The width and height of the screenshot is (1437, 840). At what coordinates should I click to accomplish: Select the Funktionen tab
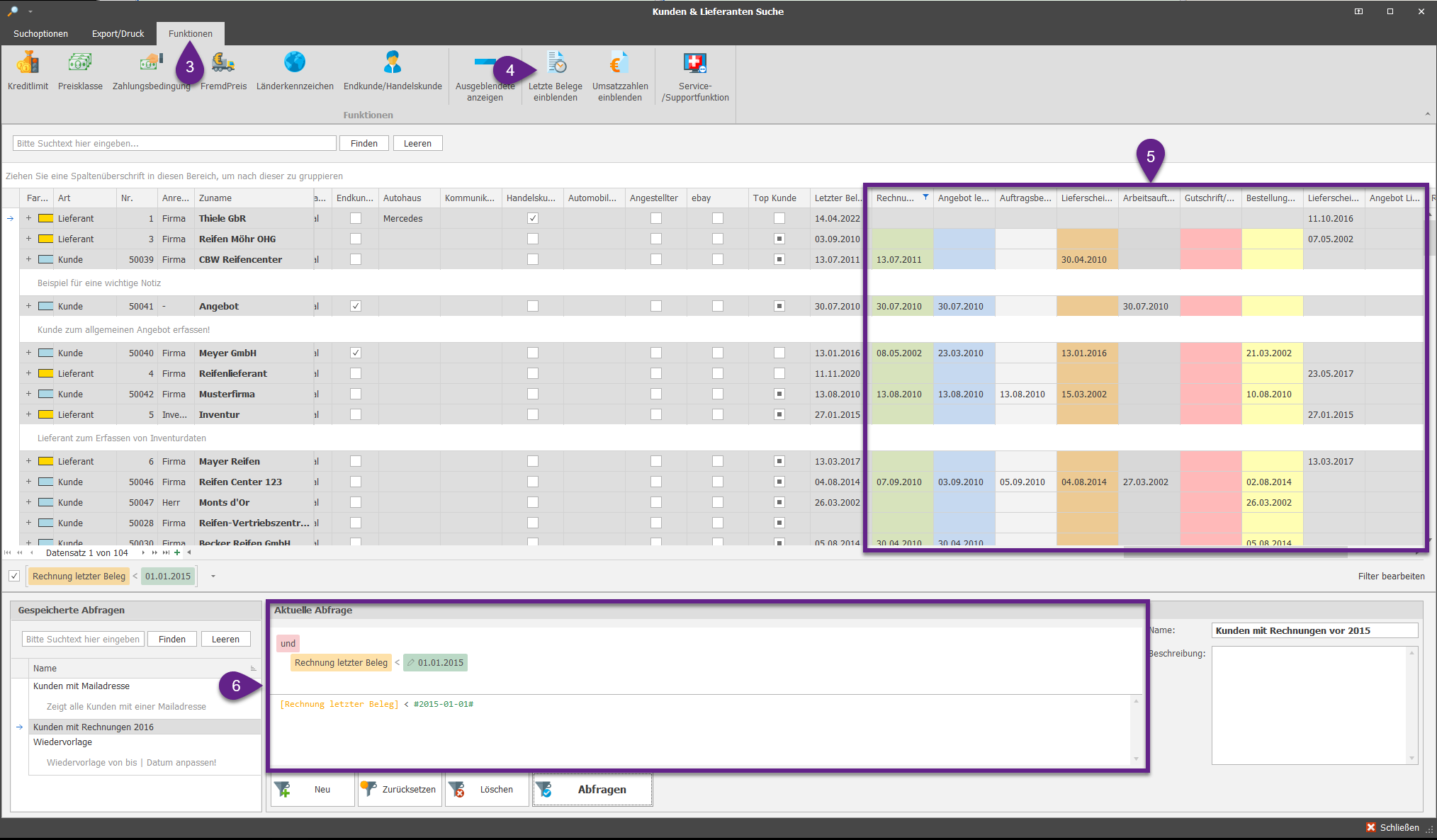click(191, 33)
